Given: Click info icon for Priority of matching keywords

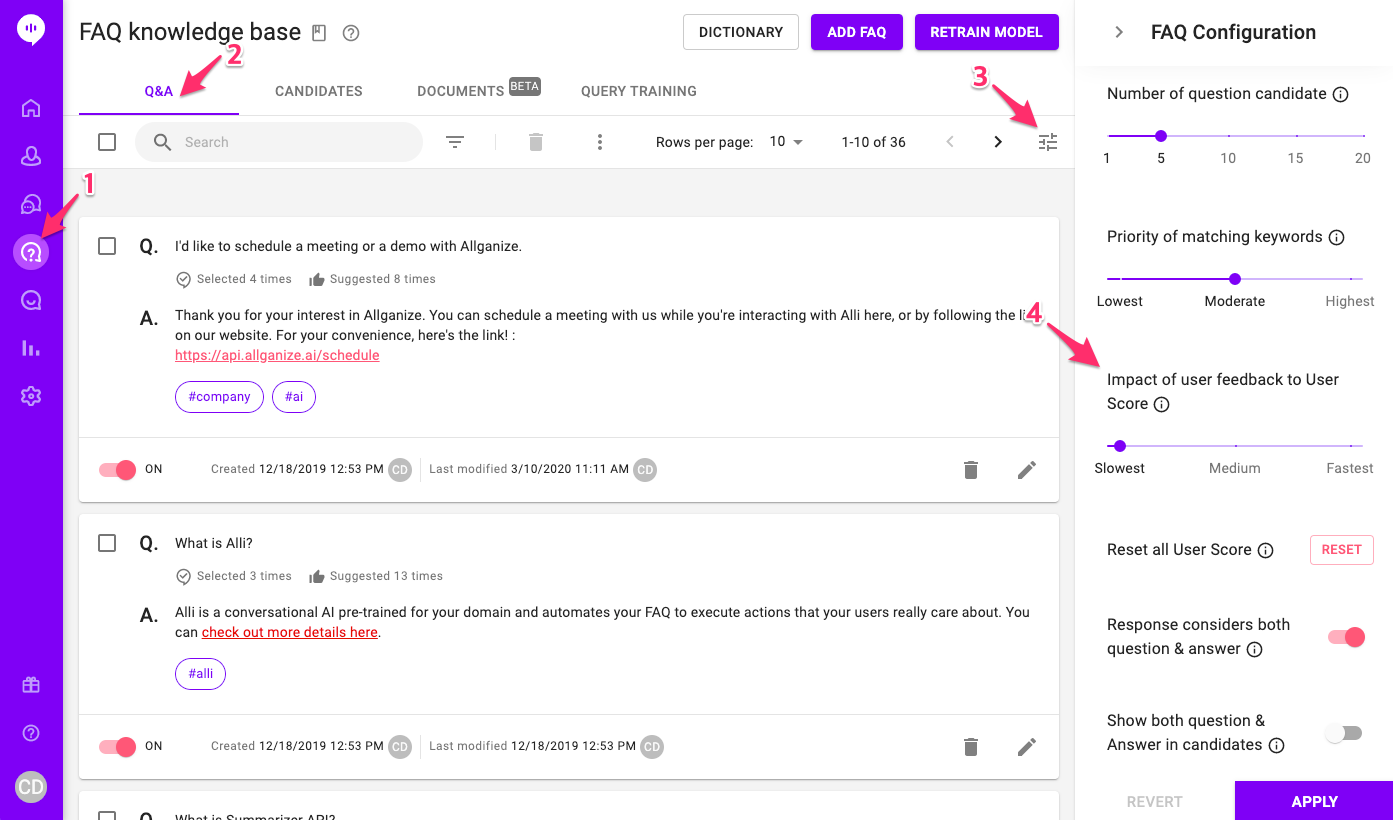Looking at the screenshot, I should [x=1337, y=237].
